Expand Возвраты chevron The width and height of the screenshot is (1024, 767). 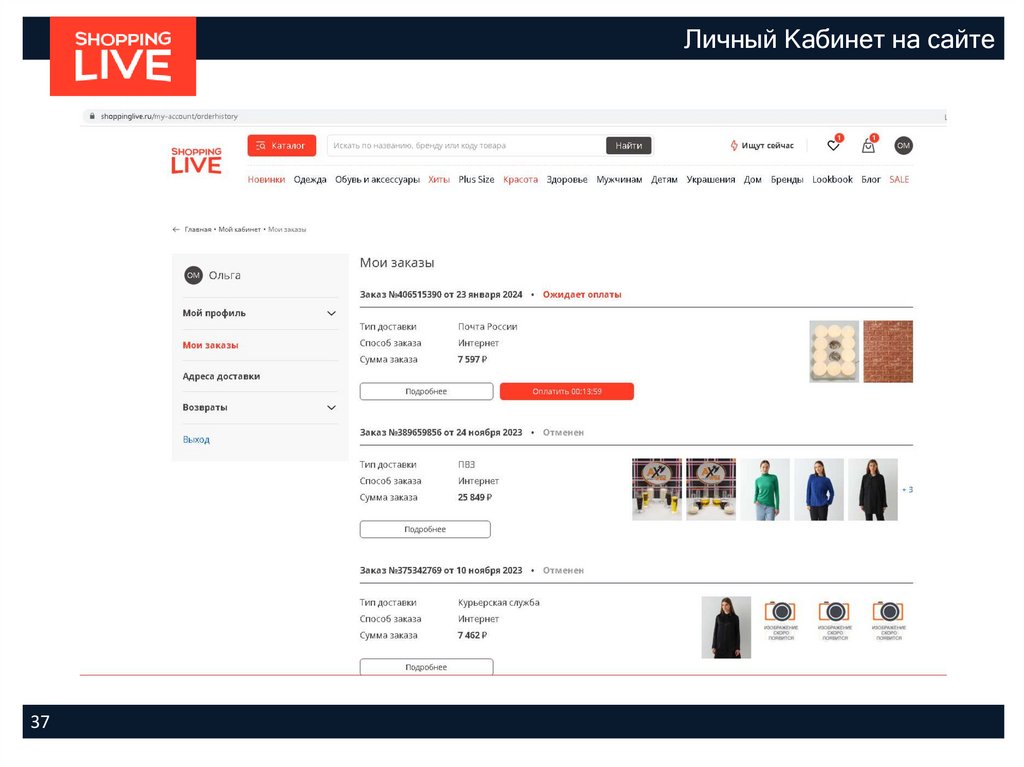click(331, 408)
